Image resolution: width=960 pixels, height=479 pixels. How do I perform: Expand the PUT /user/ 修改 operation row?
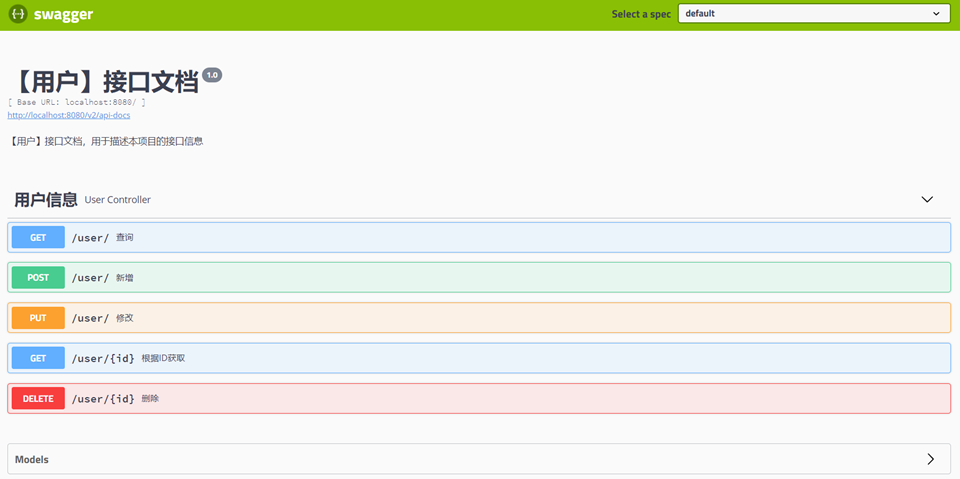coord(500,318)
